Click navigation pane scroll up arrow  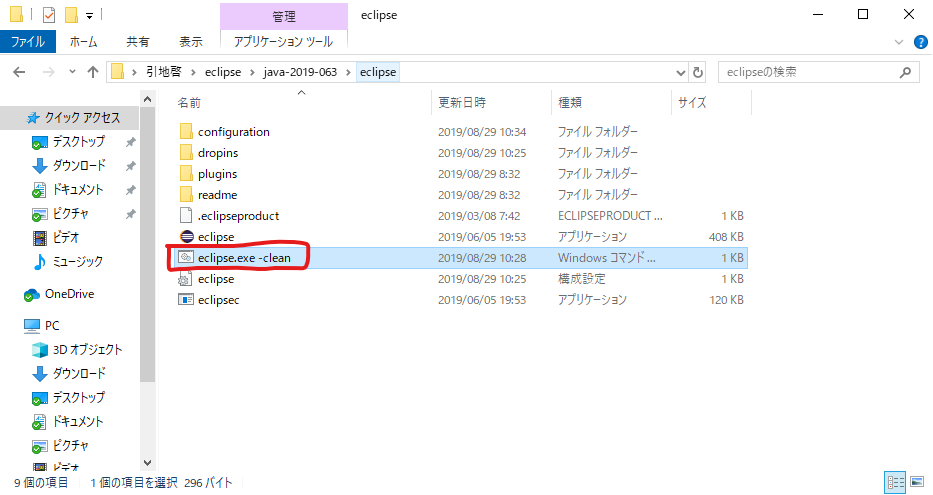click(x=148, y=99)
